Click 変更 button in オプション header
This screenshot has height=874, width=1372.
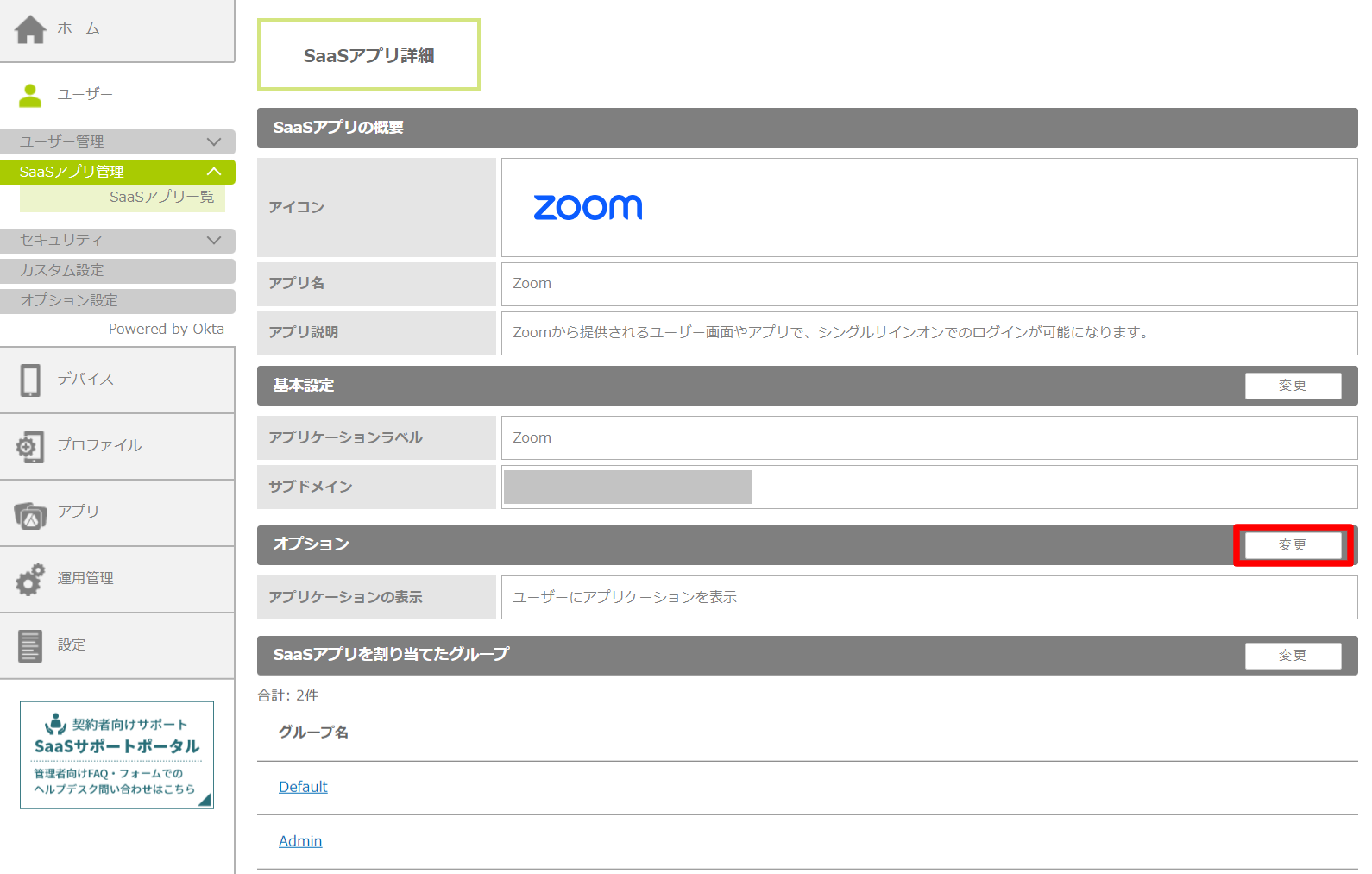tap(1292, 545)
